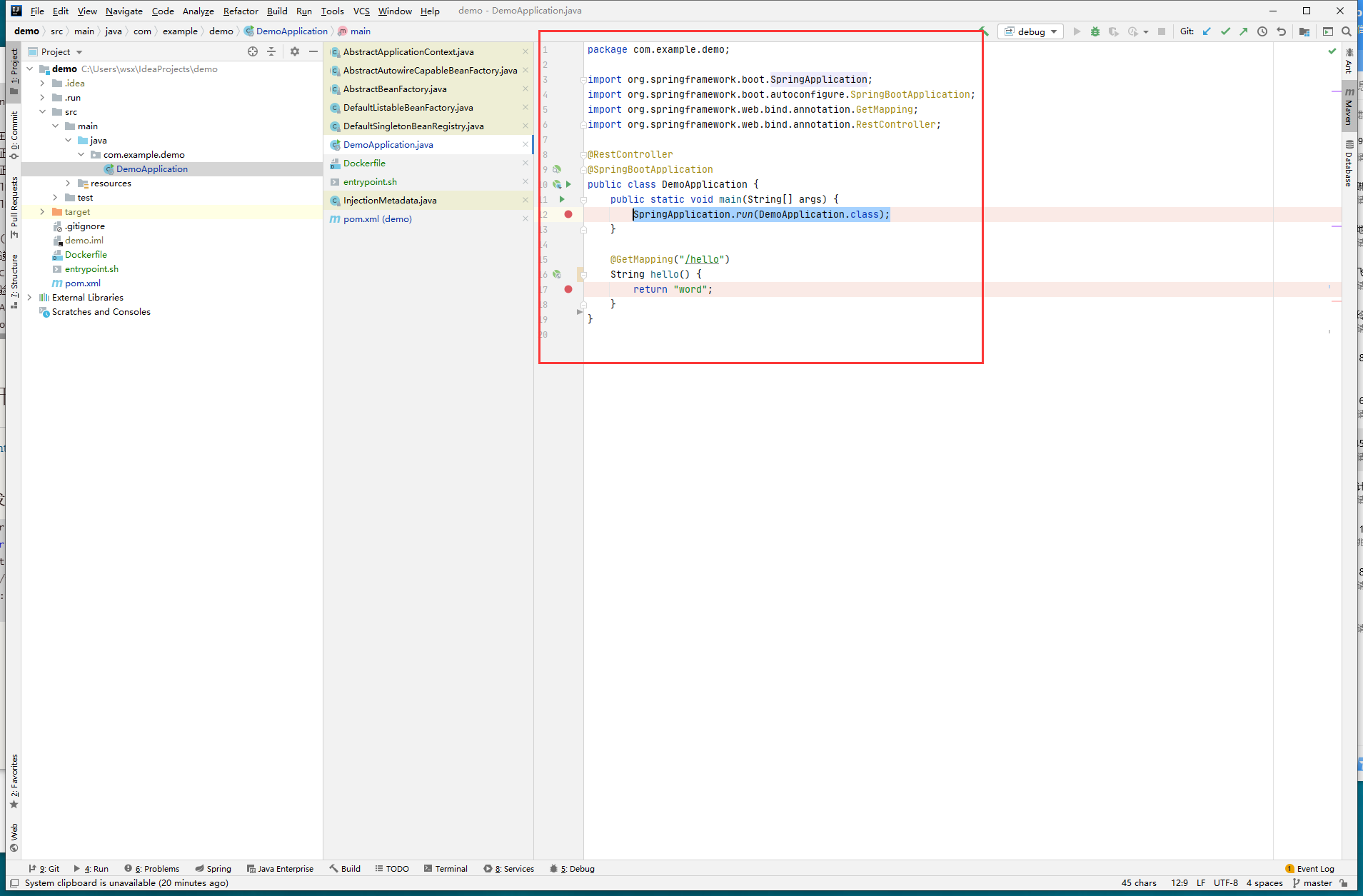Click locate file crosshair icon in Project panel
The height and width of the screenshot is (896, 1363).
(253, 51)
